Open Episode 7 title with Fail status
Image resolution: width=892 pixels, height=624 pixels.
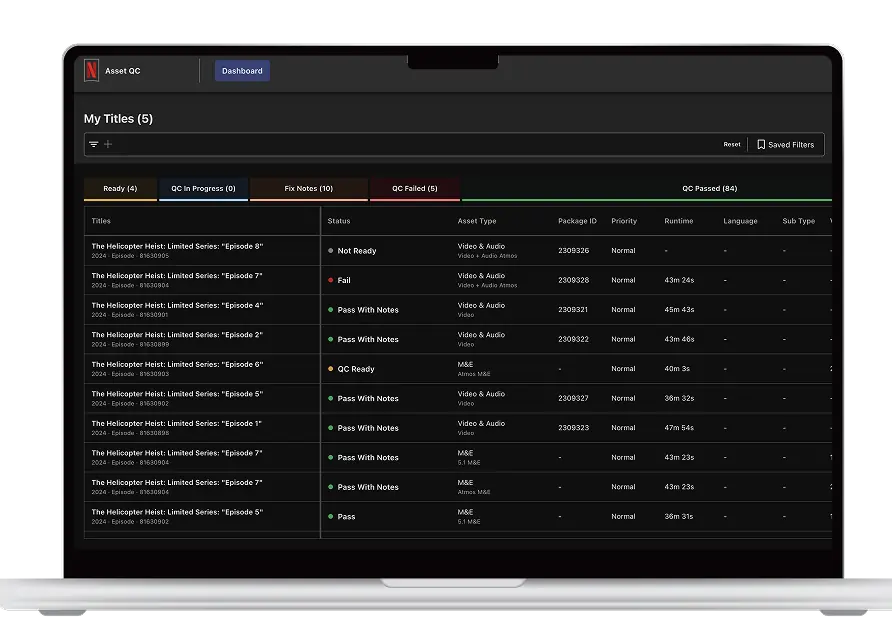[x=177, y=276]
